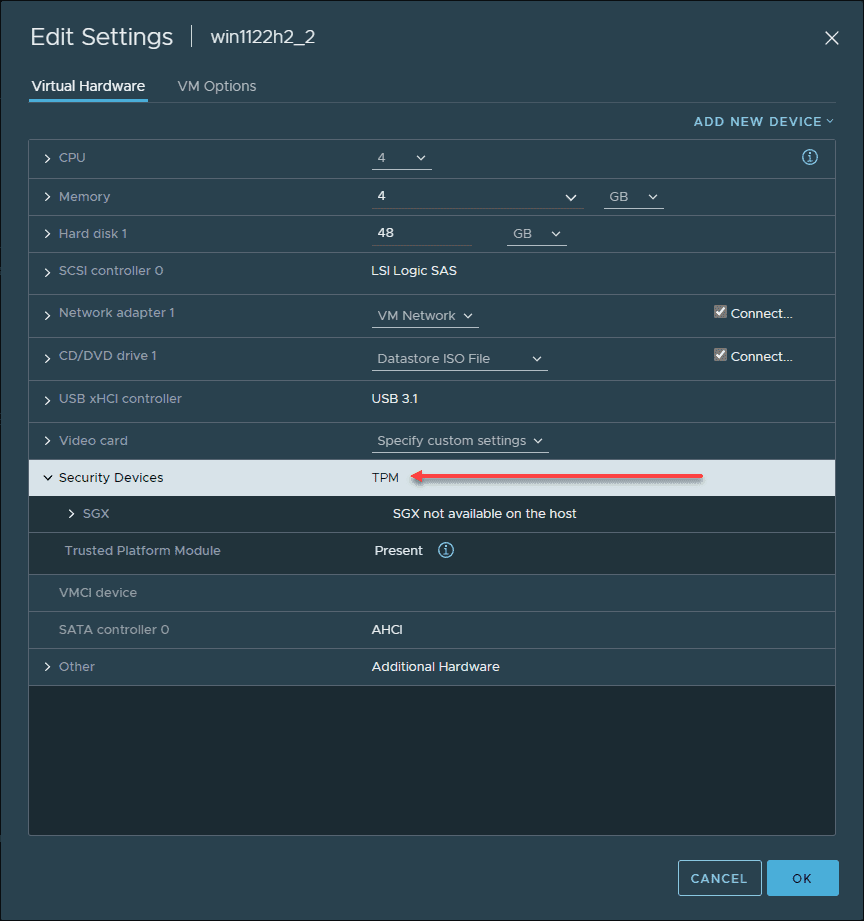Expand the Other hardware row

click(x=48, y=667)
